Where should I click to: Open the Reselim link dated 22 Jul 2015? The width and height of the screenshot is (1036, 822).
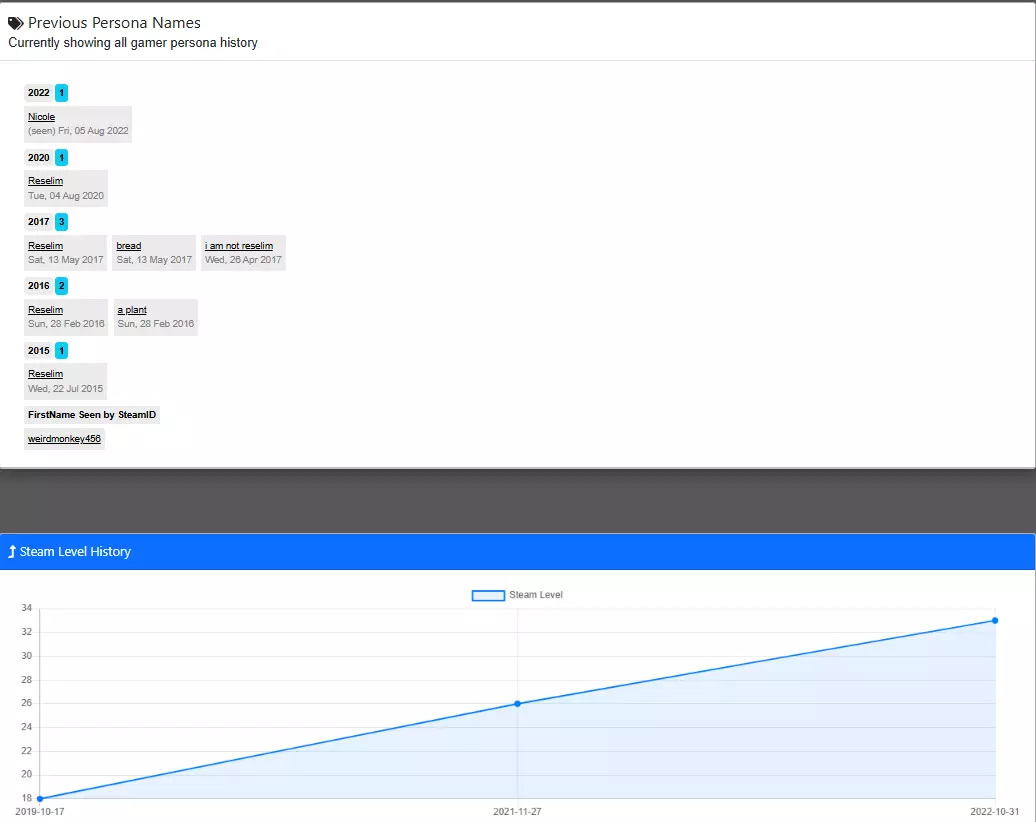[46, 374]
